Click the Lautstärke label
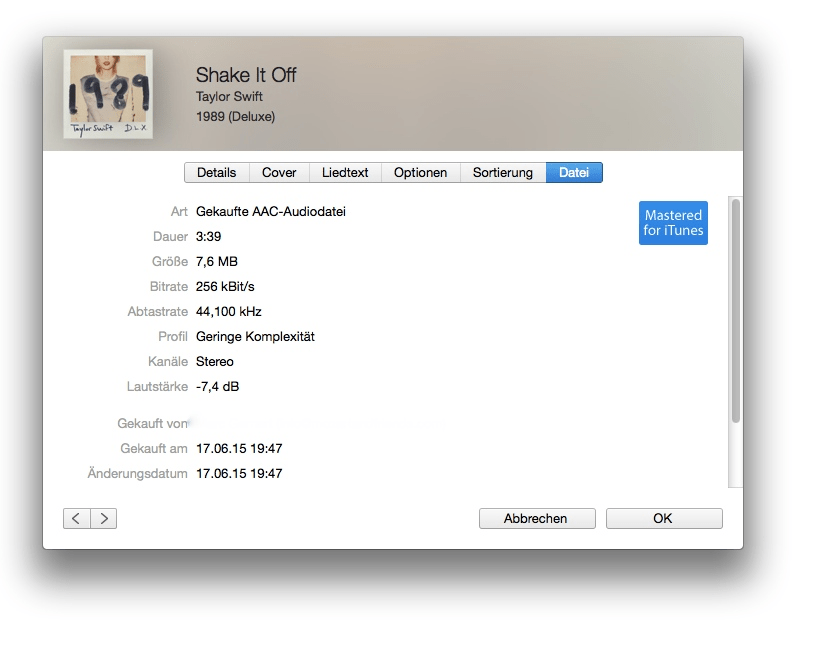Screen dimensions: 819x645 point(157,386)
